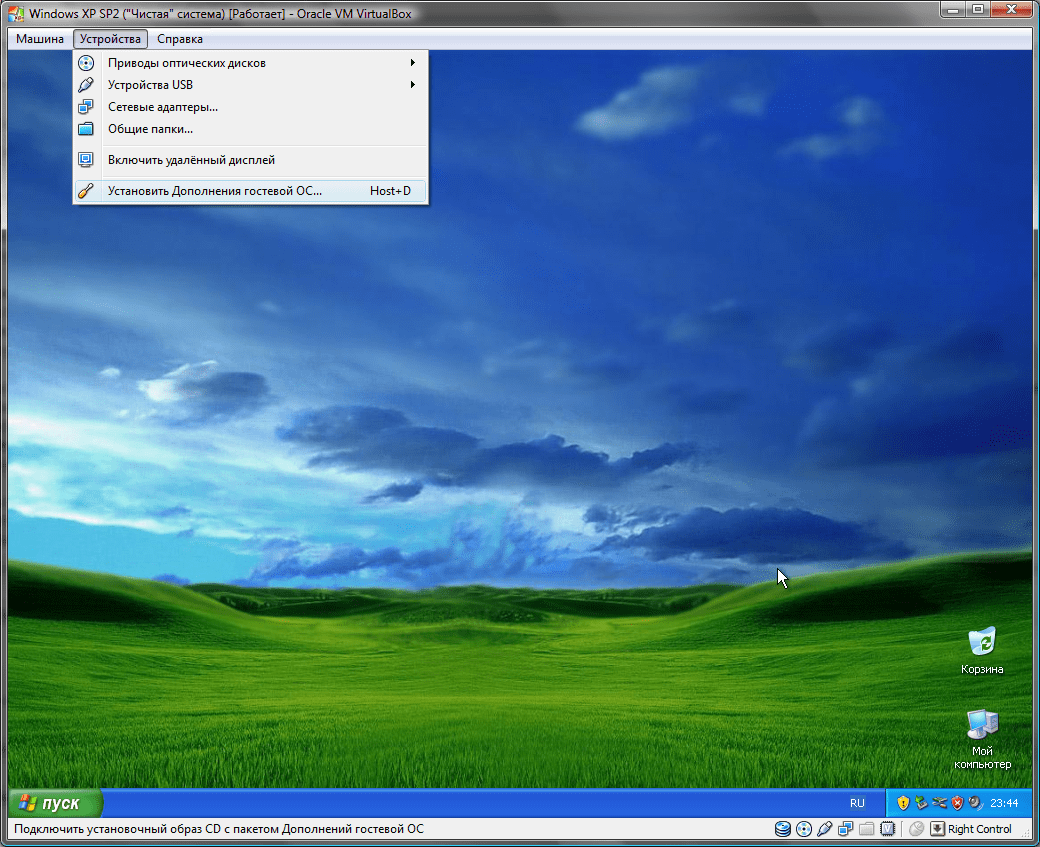The width and height of the screenshot is (1040, 847).
Task: Click the network activity status bar icon
Action: click(846, 829)
